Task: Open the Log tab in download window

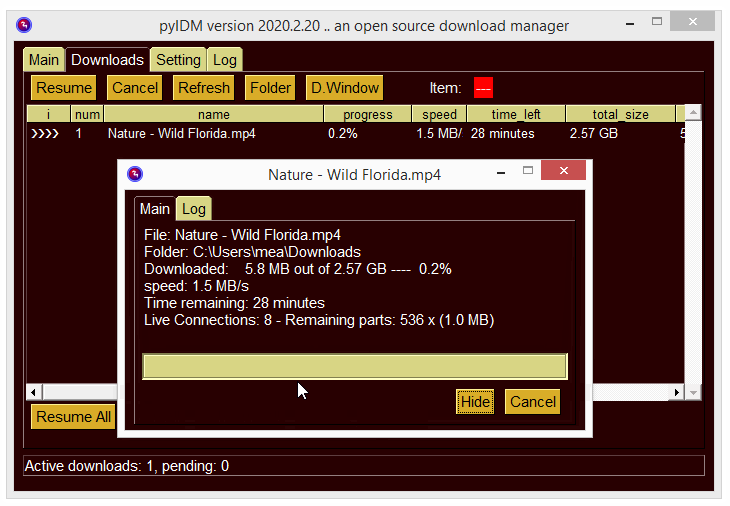Action: coord(193,209)
